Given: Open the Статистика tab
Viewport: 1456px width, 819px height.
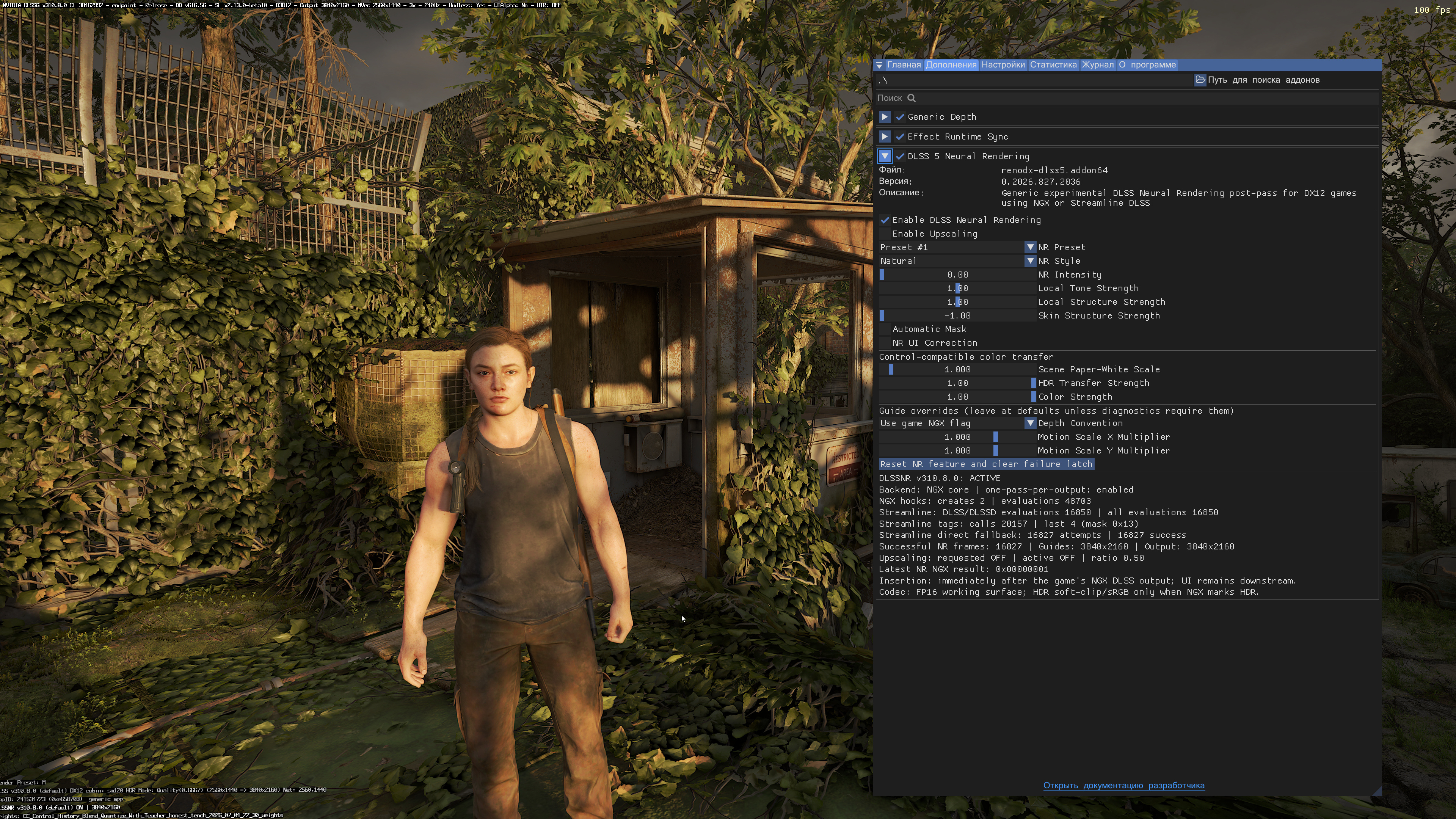Looking at the screenshot, I should (x=1053, y=65).
